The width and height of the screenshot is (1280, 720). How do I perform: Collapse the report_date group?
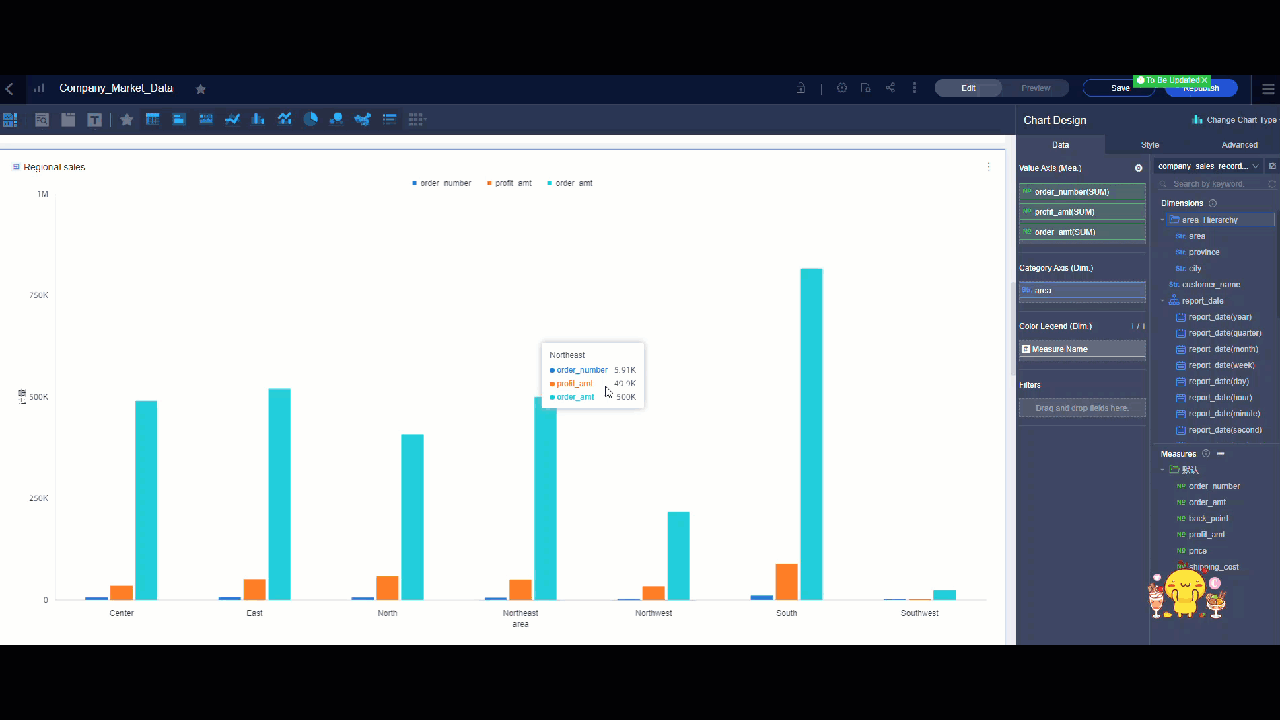[x=1163, y=301]
